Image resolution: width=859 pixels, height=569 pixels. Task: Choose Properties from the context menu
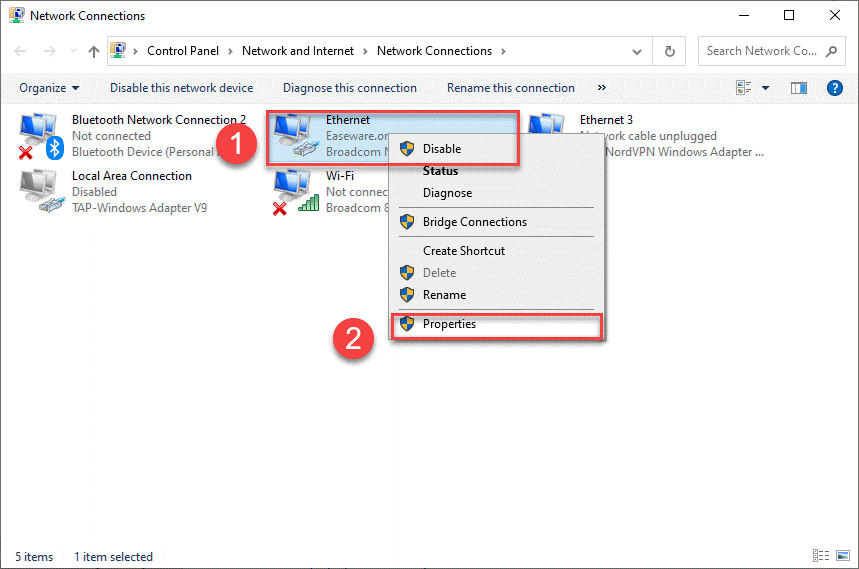tap(449, 324)
